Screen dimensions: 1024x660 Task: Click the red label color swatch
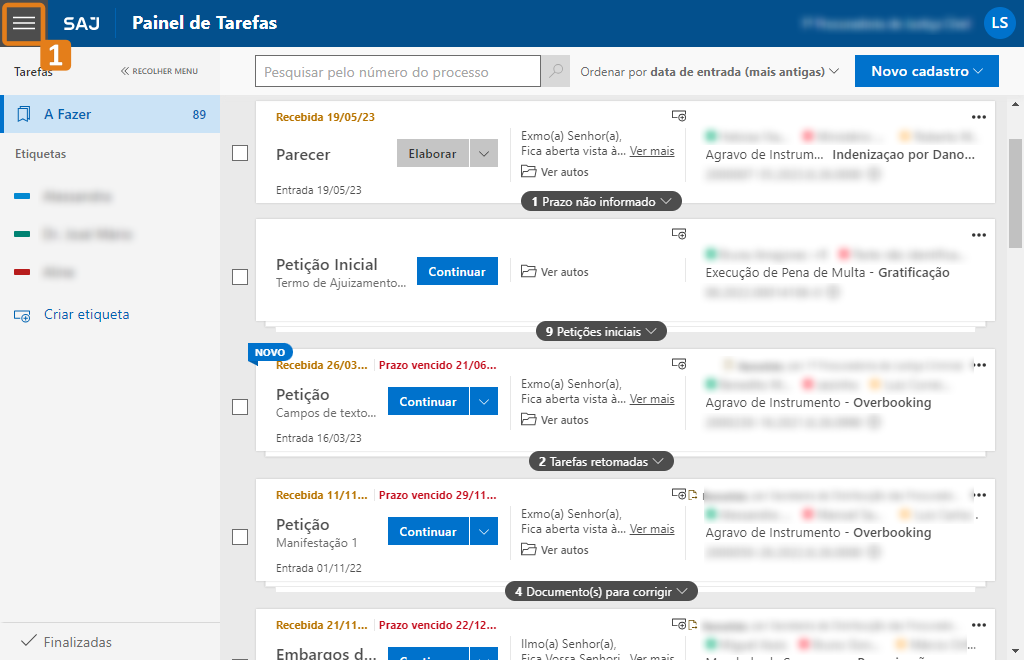point(22,272)
